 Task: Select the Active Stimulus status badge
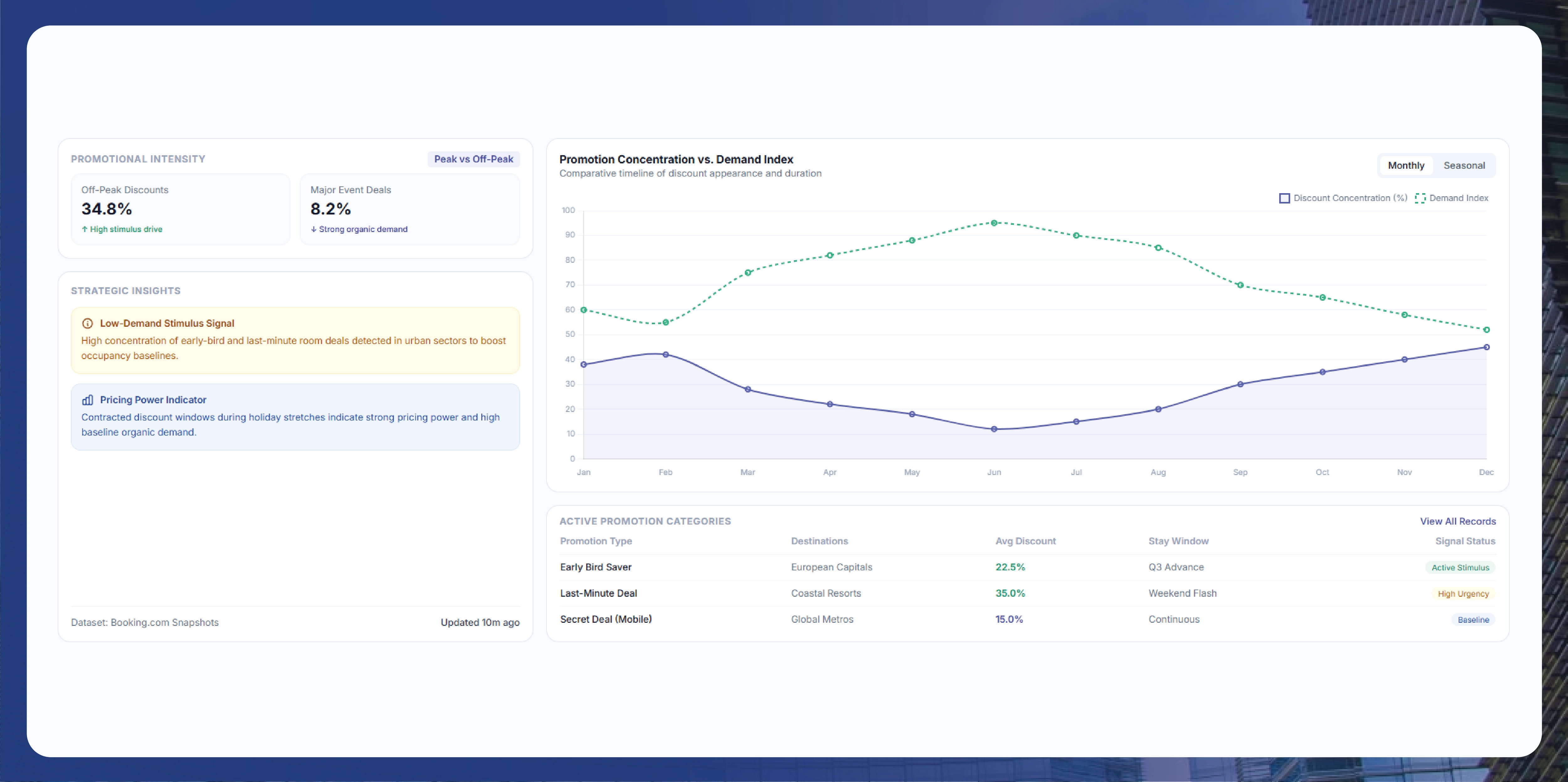tap(1460, 568)
